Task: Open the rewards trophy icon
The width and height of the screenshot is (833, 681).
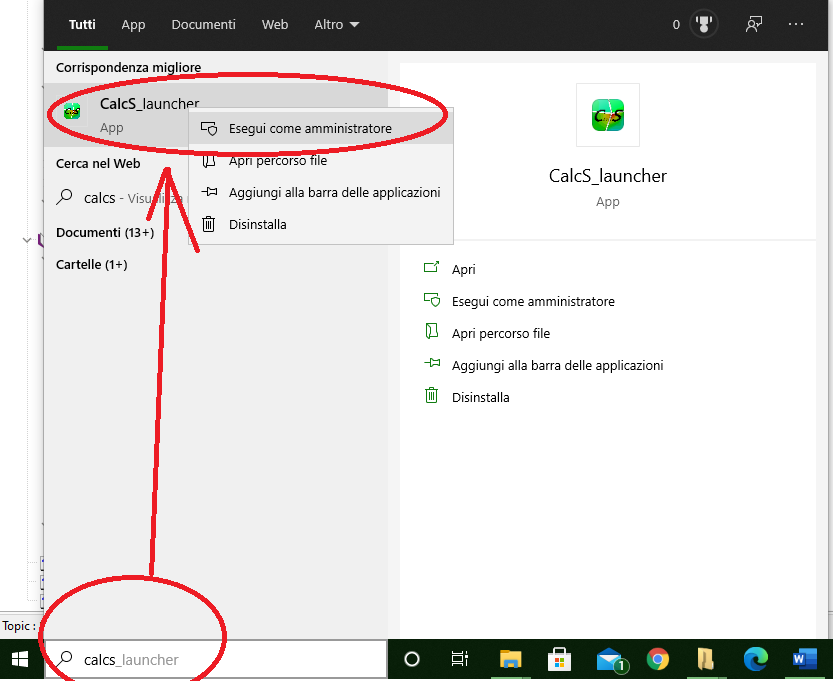Action: [x=703, y=24]
